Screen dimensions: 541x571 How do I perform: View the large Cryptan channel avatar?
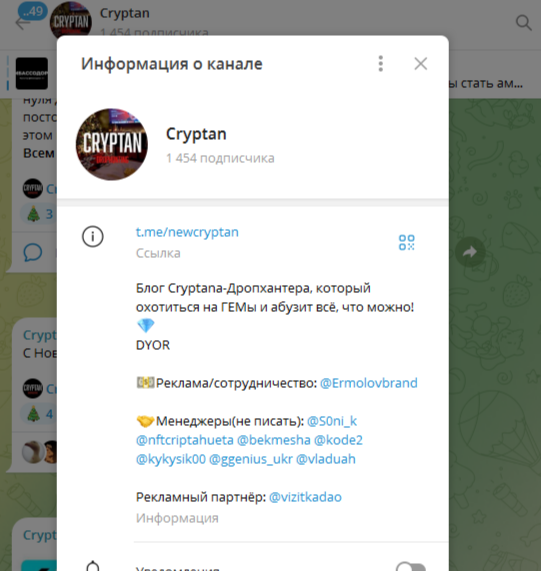click(112, 144)
